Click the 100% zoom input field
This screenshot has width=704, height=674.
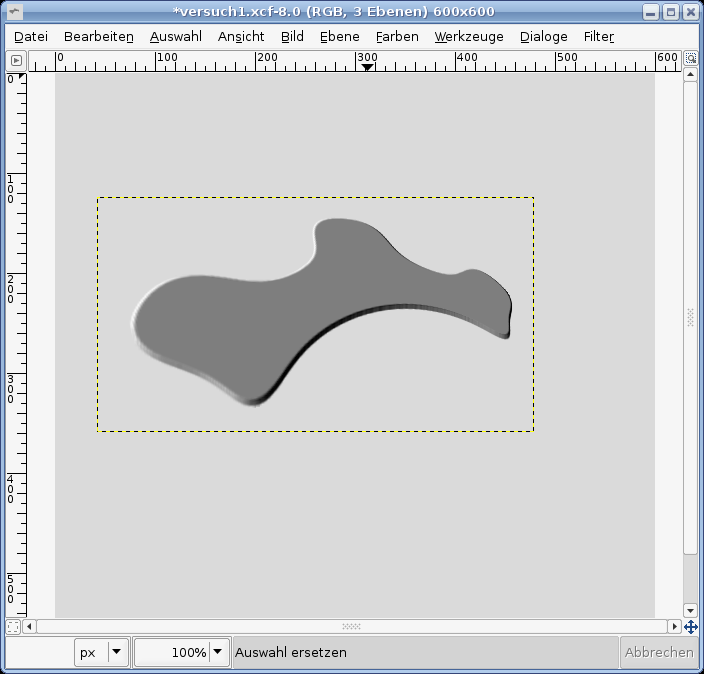pos(172,652)
